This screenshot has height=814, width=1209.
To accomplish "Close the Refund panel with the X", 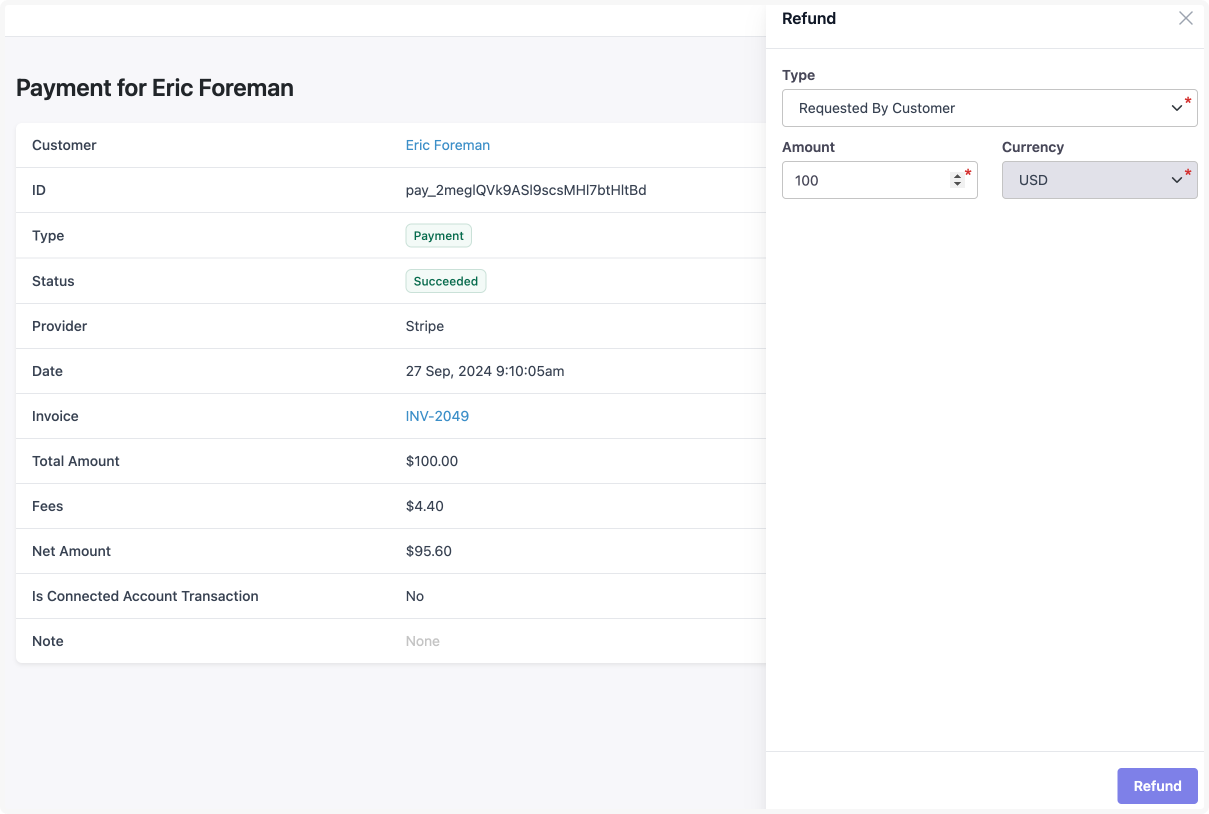I will point(1185,18).
